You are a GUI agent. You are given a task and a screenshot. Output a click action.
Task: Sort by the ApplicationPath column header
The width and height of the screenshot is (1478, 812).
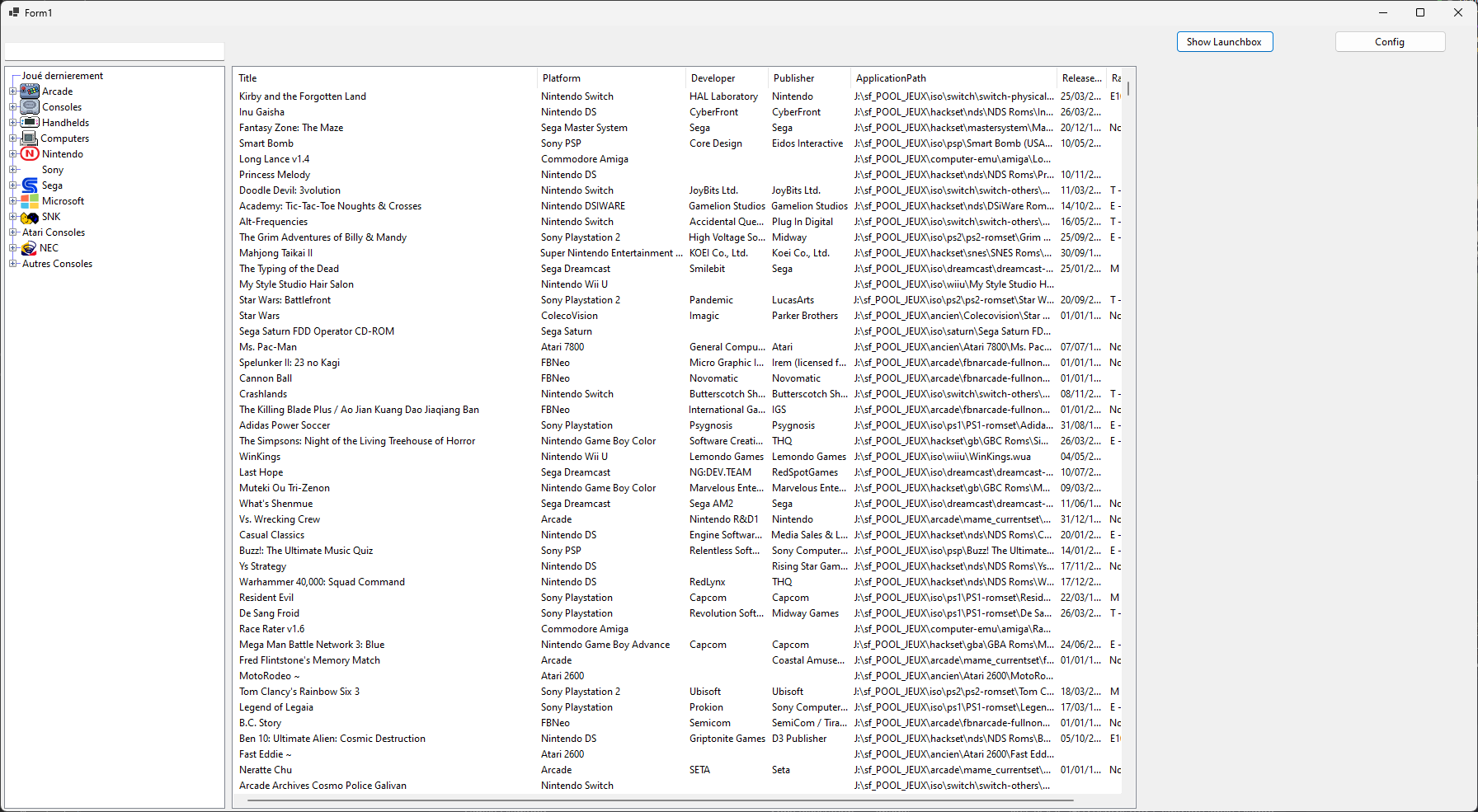[x=953, y=78]
